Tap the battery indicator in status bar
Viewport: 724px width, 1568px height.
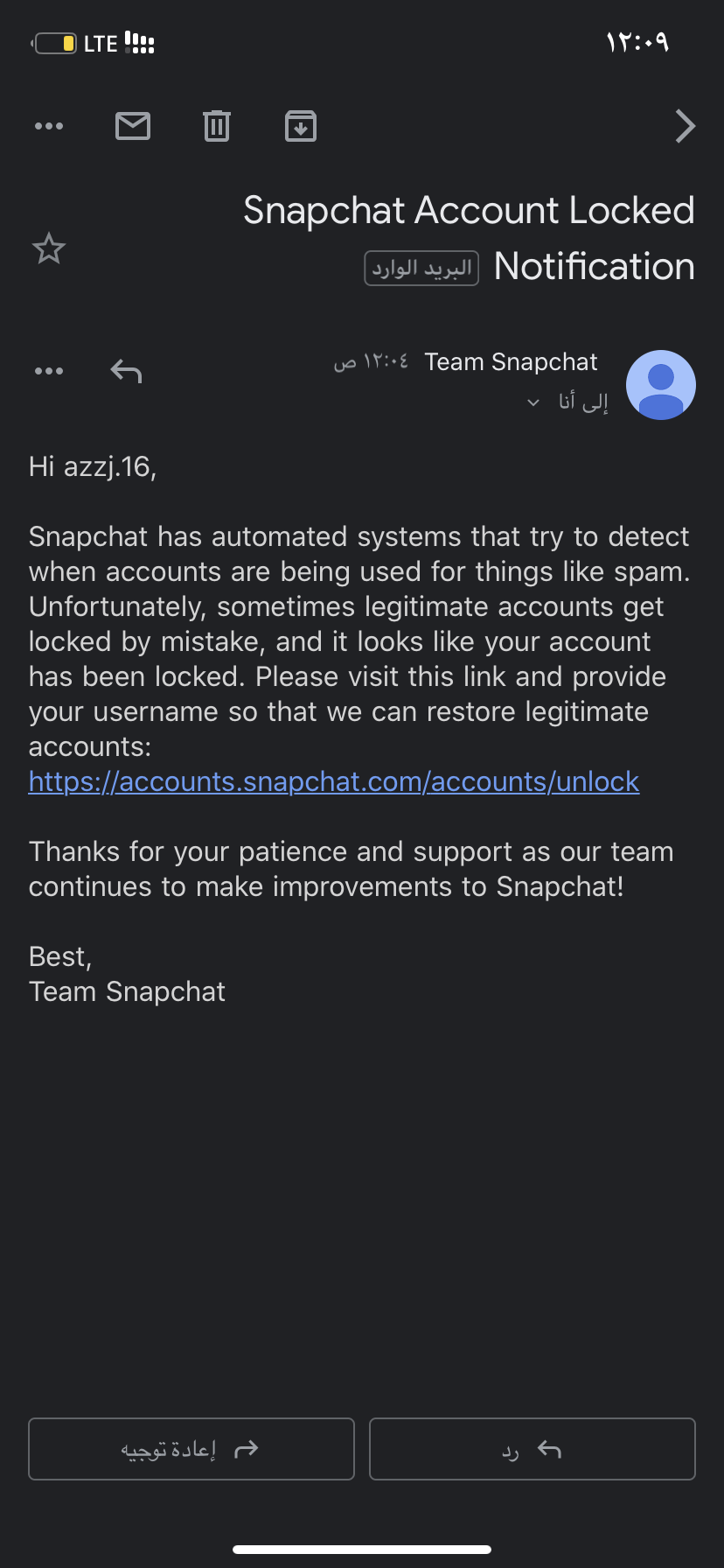[x=56, y=43]
